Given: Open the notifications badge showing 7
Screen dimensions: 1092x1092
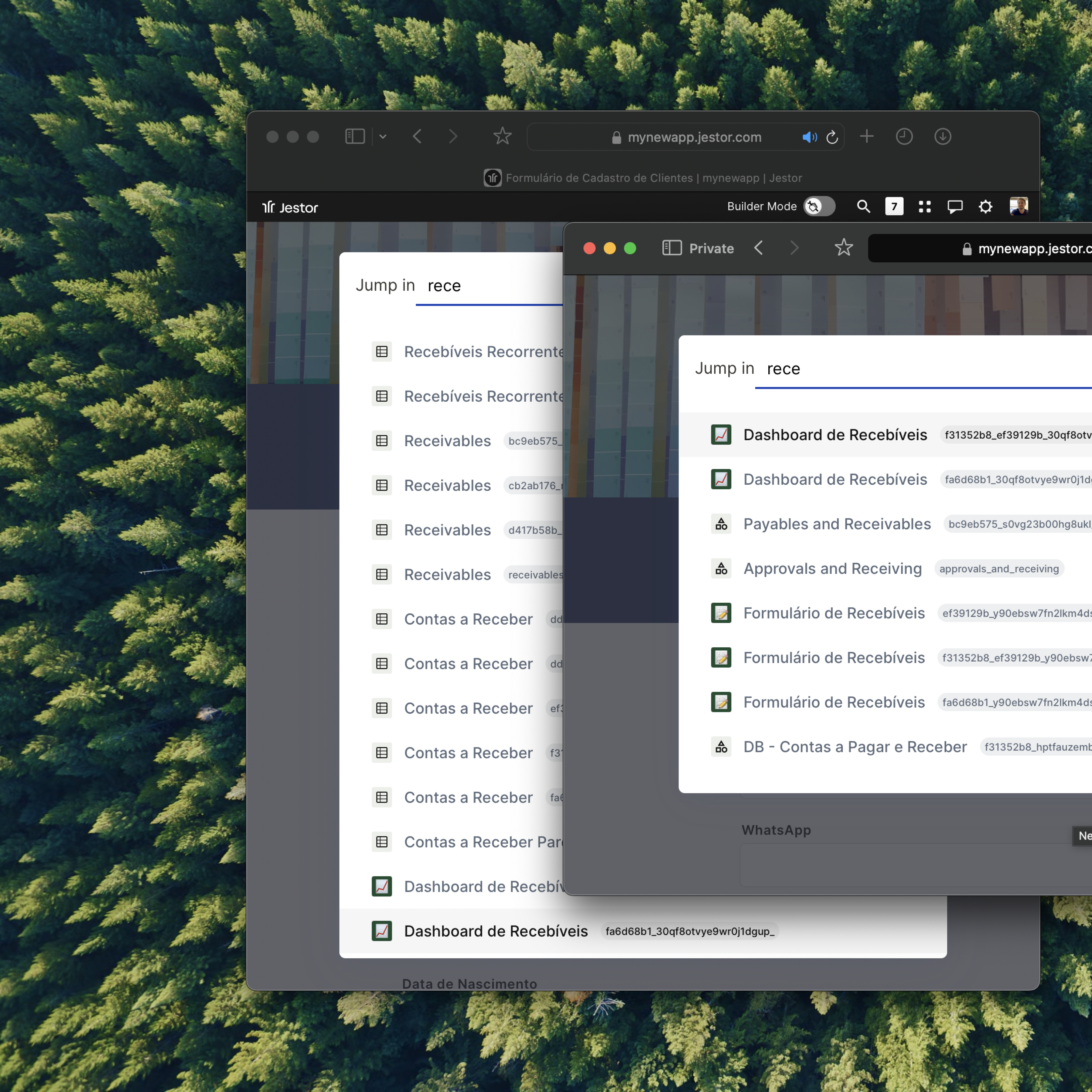Looking at the screenshot, I should click(x=894, y=206).
